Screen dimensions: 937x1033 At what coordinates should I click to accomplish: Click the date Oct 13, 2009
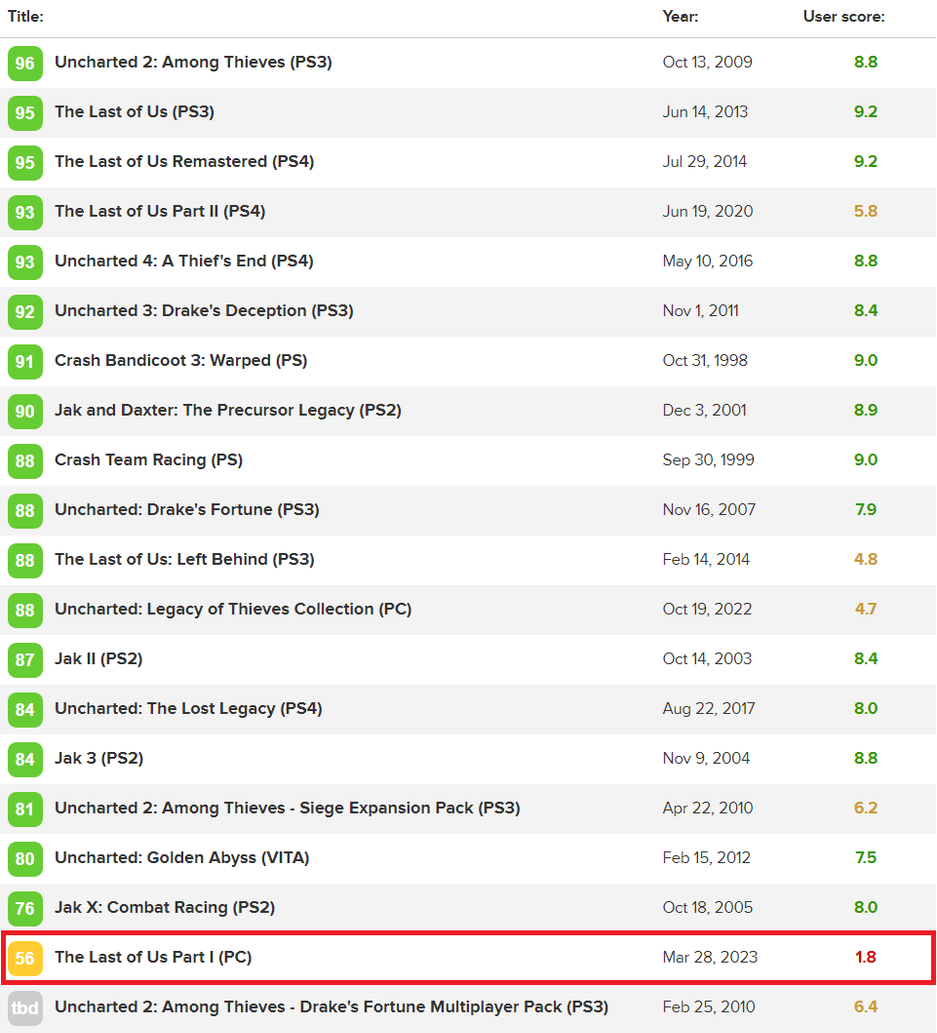708,63
